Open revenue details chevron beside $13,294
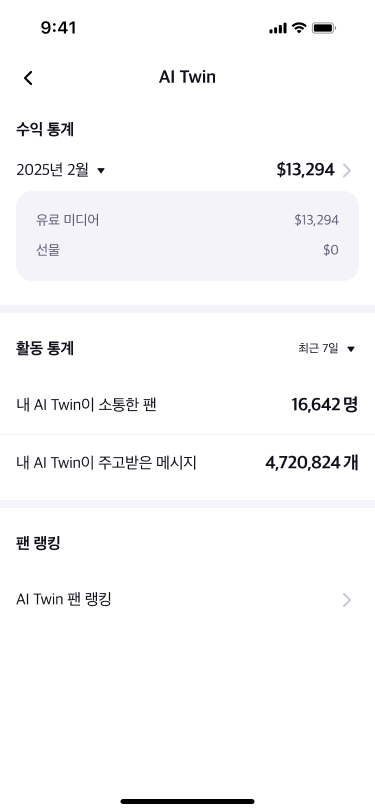Image resolution: width=375 pixels, height=812 pixels. point(347,170)
